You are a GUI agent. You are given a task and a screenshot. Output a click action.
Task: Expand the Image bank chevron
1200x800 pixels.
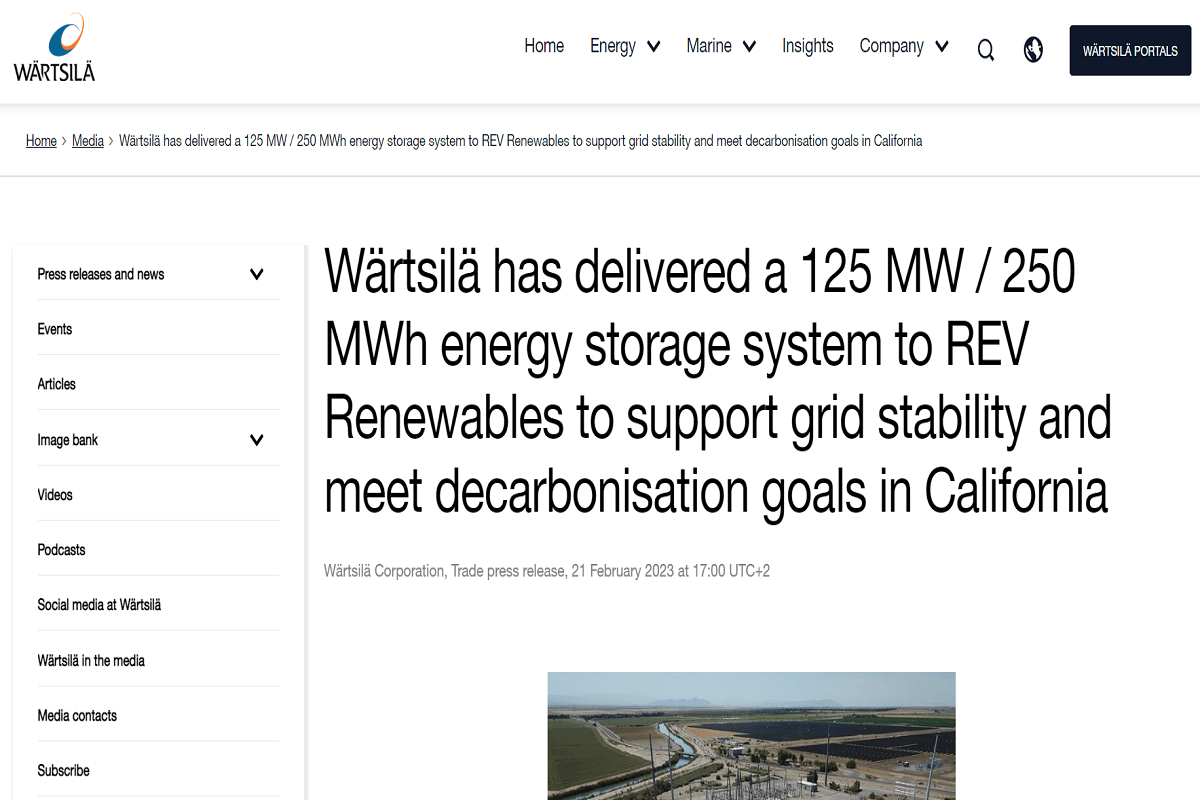(258, 438)
